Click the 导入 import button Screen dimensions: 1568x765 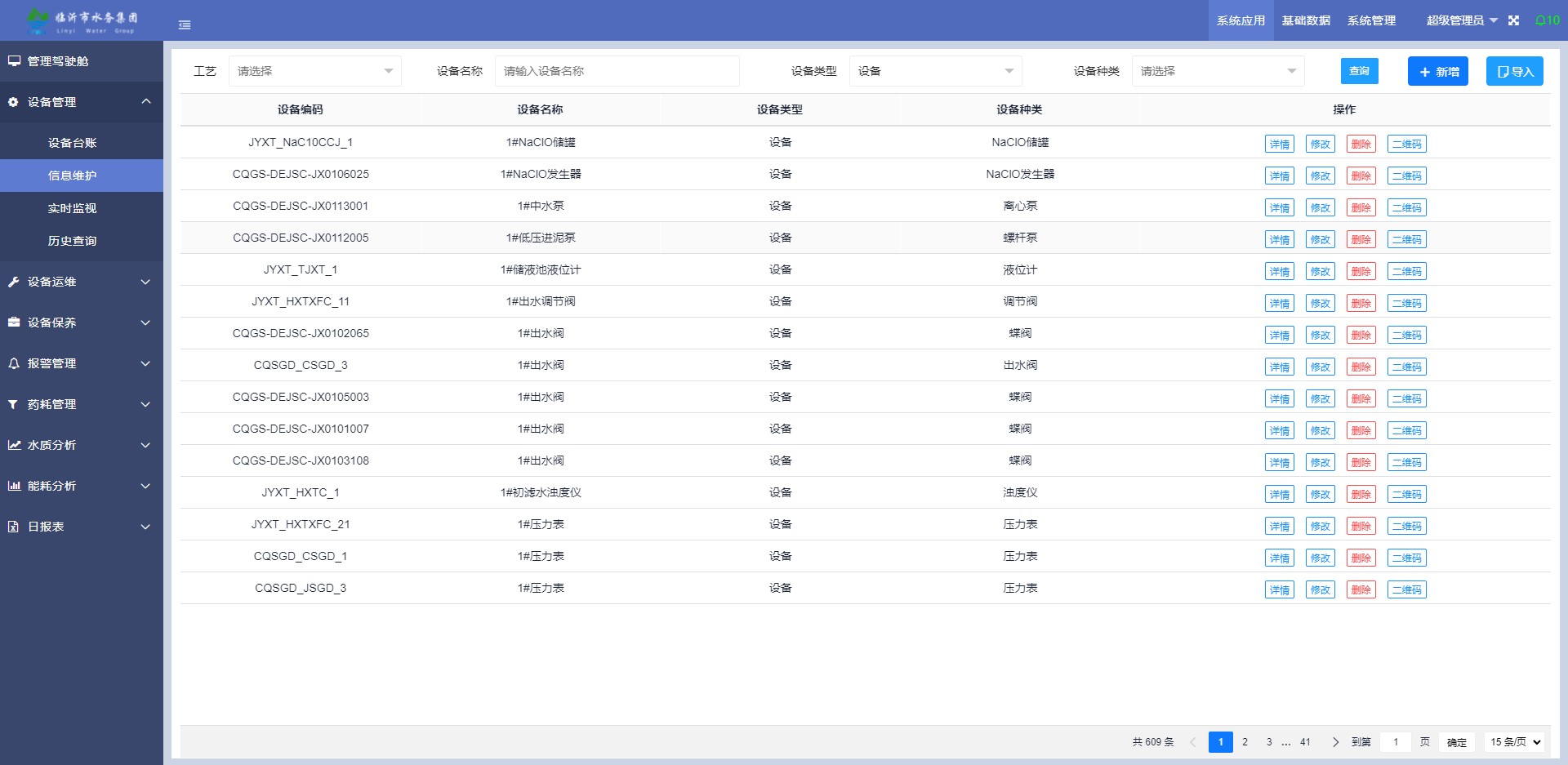pos(1515,71)
